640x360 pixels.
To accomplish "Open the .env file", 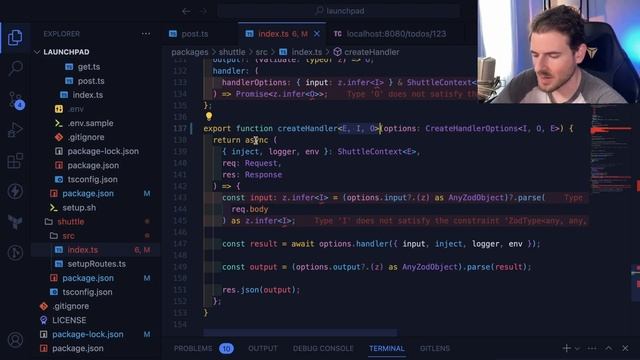I will (76, 109).
